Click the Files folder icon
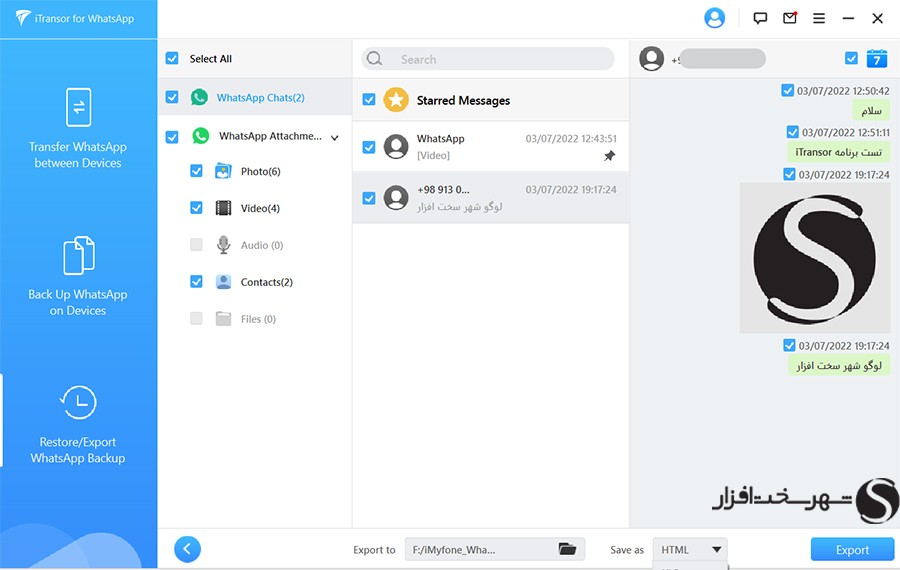900x570 pixels. point(223,319)
